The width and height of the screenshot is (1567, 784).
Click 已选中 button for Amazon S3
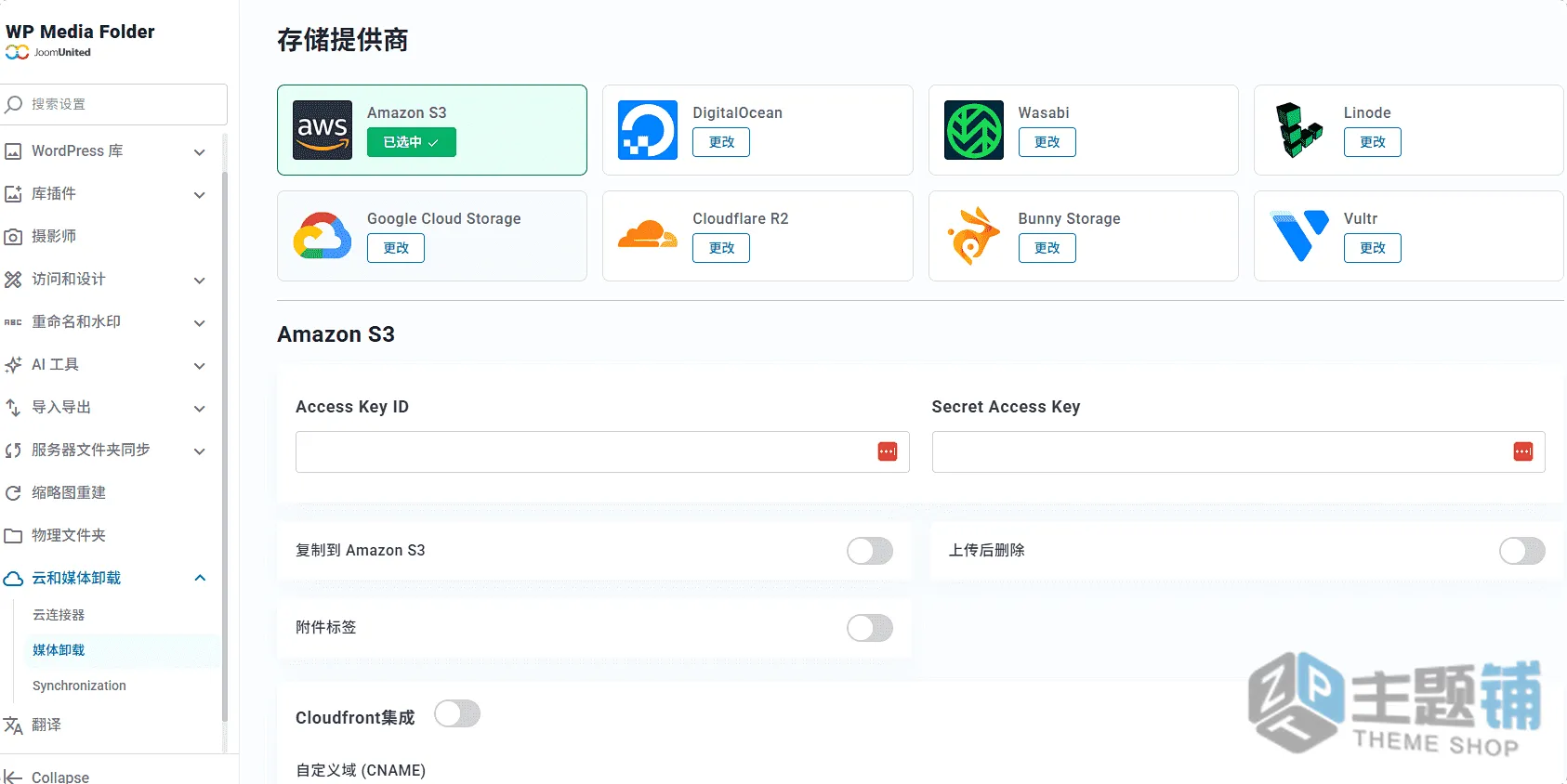tap(412, 142)
